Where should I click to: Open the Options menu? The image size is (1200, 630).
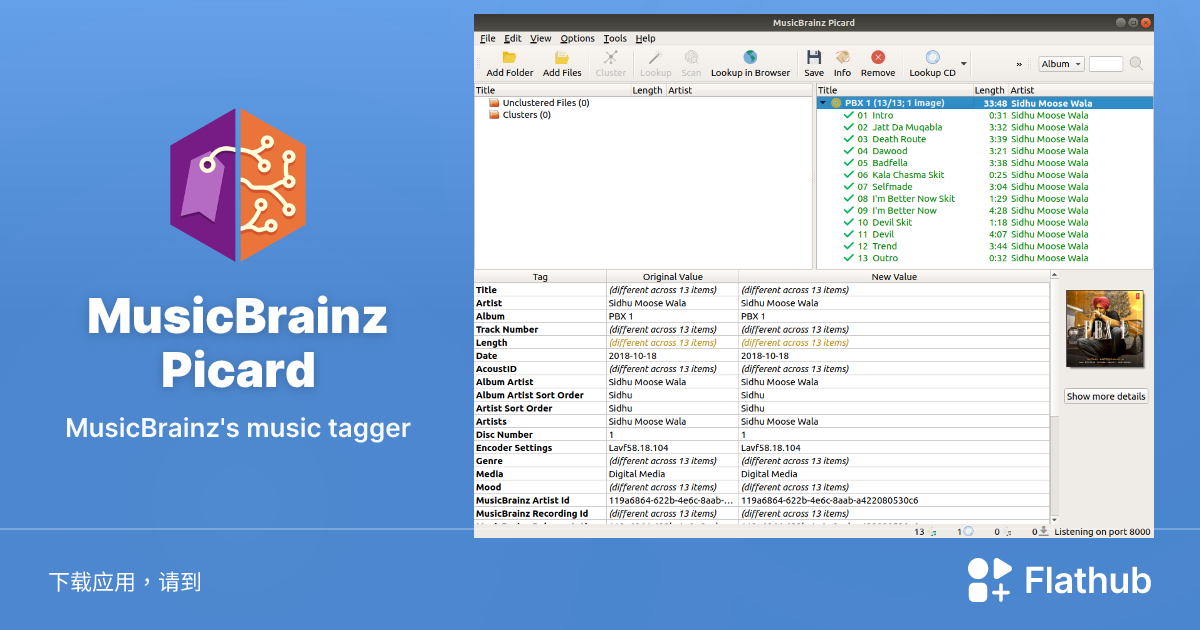(577, 38)
